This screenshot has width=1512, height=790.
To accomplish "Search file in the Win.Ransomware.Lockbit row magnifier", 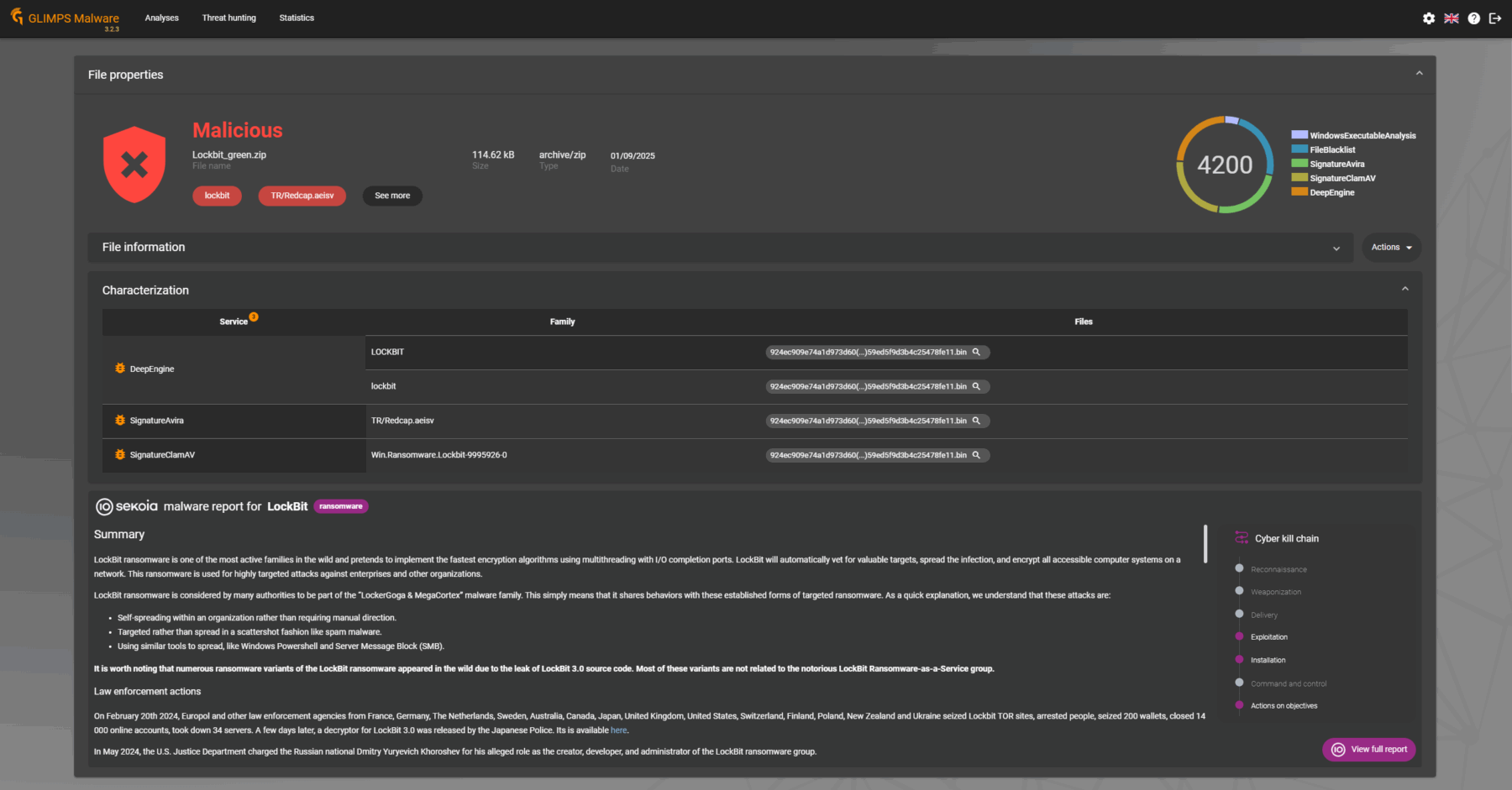I will tap(976, 455).
